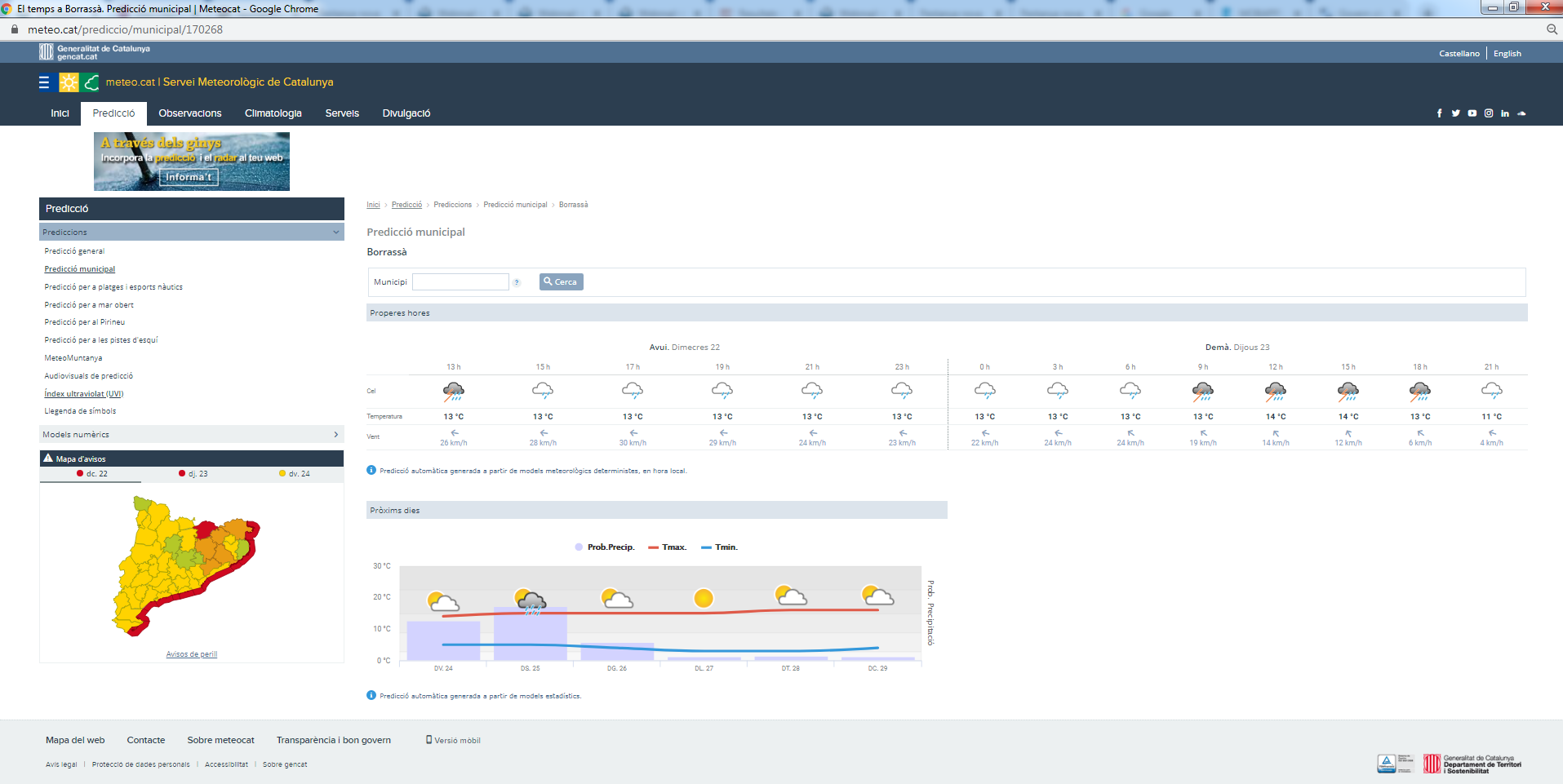Open Predicció per al Pirineu link

[85, 322]
